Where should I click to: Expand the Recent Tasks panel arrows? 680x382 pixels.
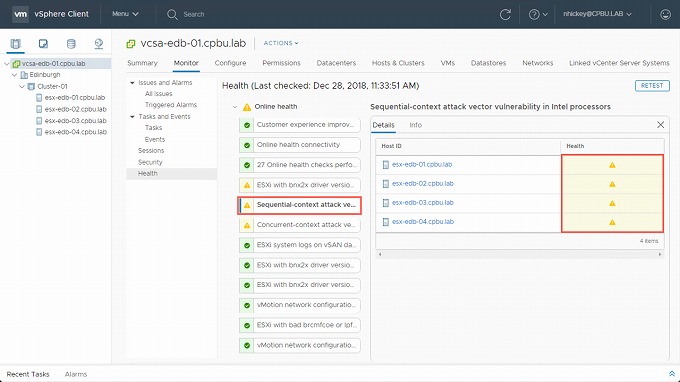click(x=672, y=374)
